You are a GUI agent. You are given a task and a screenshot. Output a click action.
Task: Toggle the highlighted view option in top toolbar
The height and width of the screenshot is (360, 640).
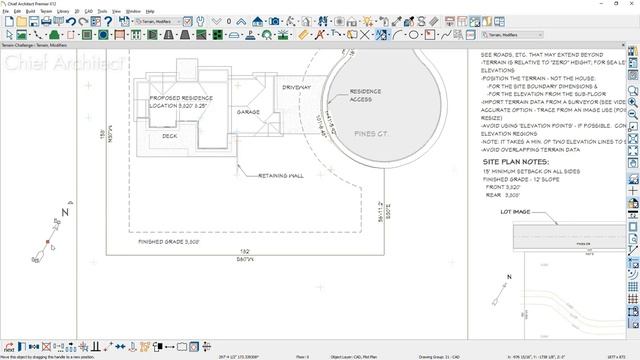[x=475, y=21]
